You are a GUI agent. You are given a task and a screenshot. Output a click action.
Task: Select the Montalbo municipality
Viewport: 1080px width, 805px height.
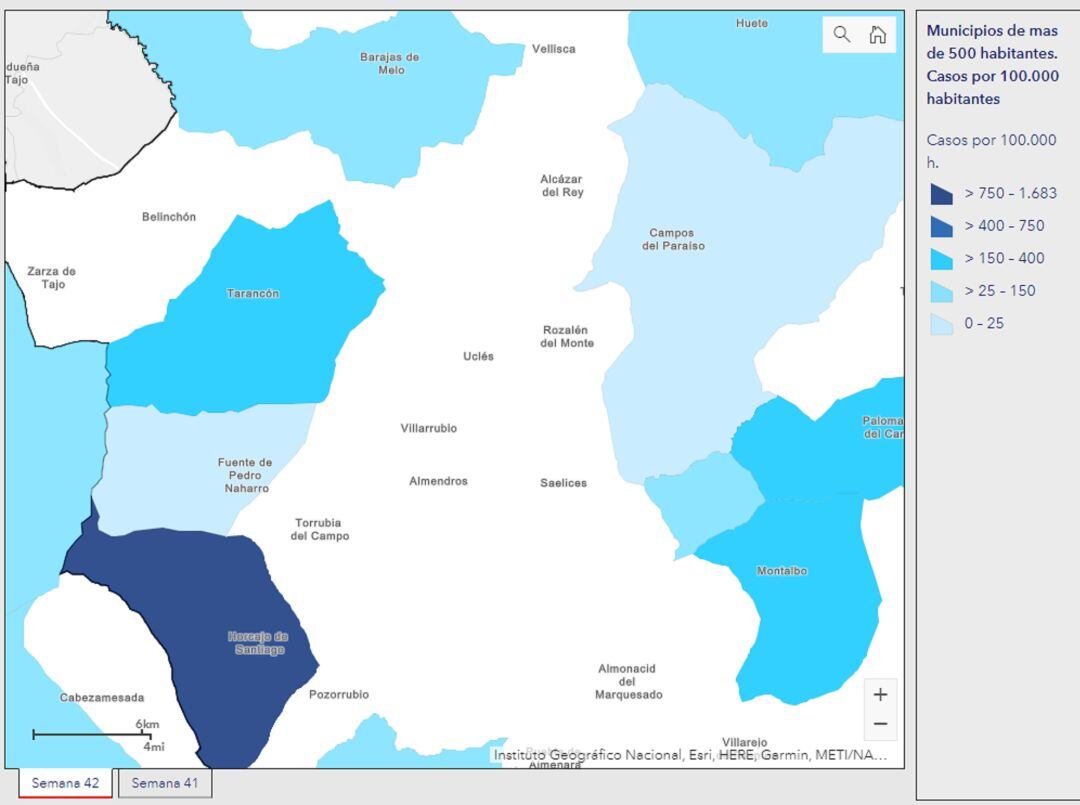(780, 571)
